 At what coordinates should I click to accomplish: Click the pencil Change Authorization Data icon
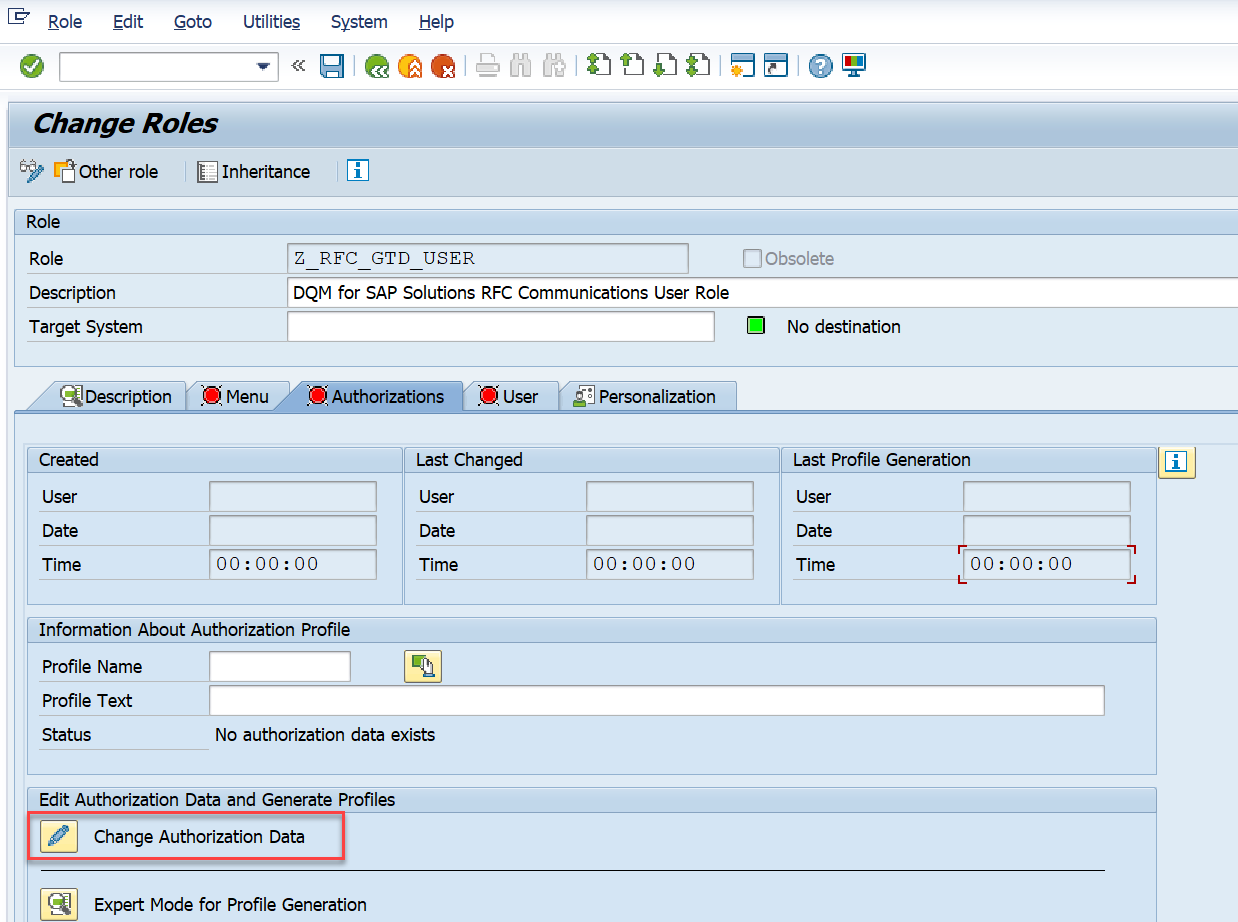pyautogui.click(x=59, y=836)
